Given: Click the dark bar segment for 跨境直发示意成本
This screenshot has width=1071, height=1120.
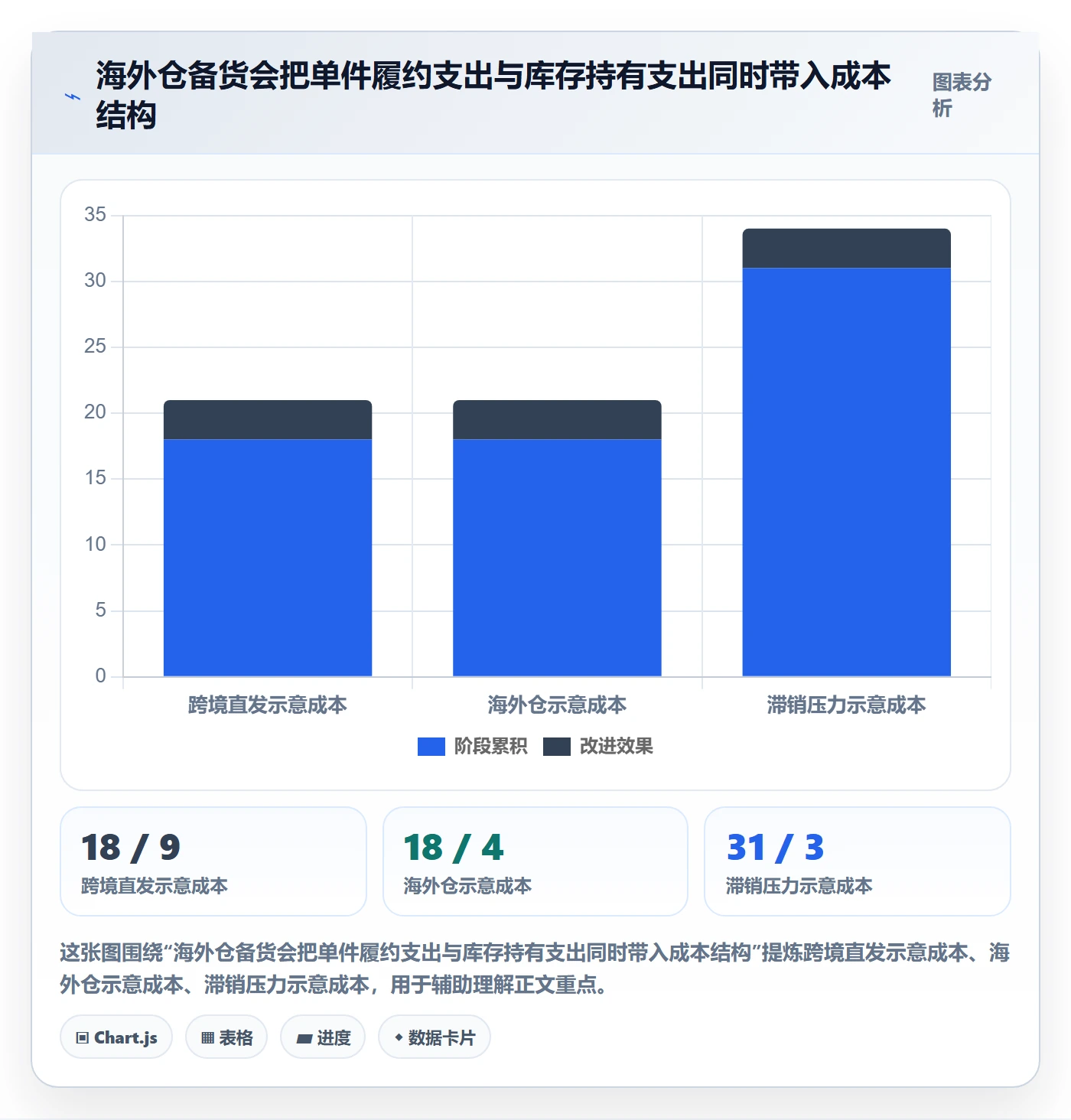Looking at the screenshot, I should tap(268, 419).
